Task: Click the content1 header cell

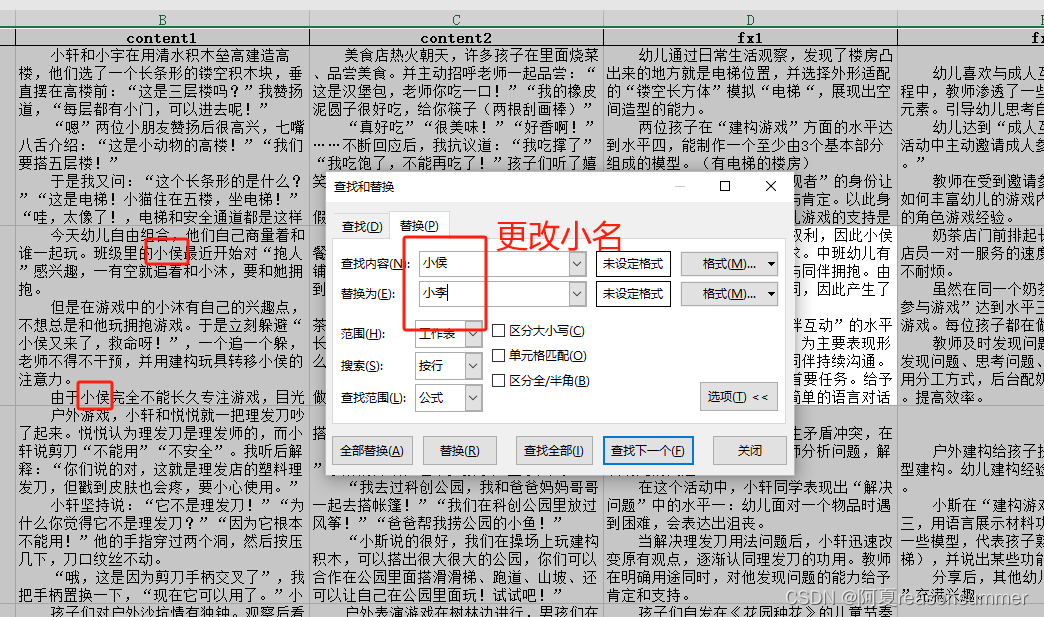Action: pyautogui.click(x=162, y=38)
